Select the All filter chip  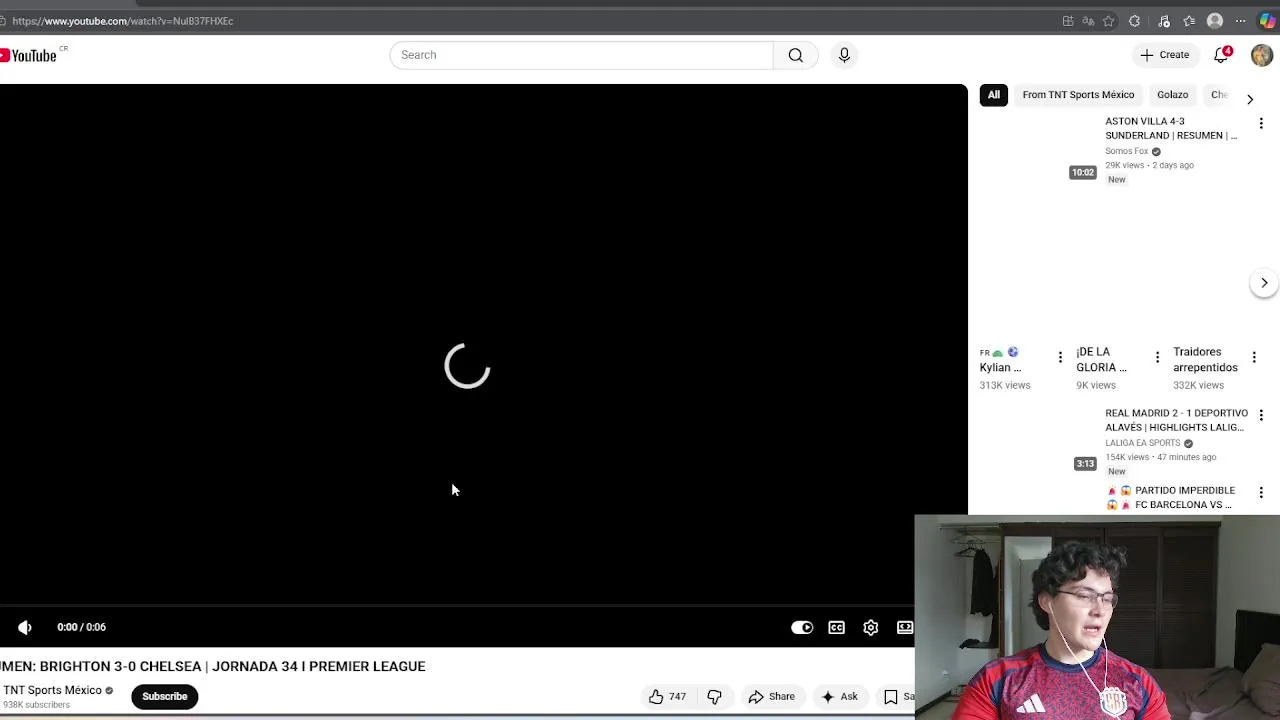coord(994,95)
